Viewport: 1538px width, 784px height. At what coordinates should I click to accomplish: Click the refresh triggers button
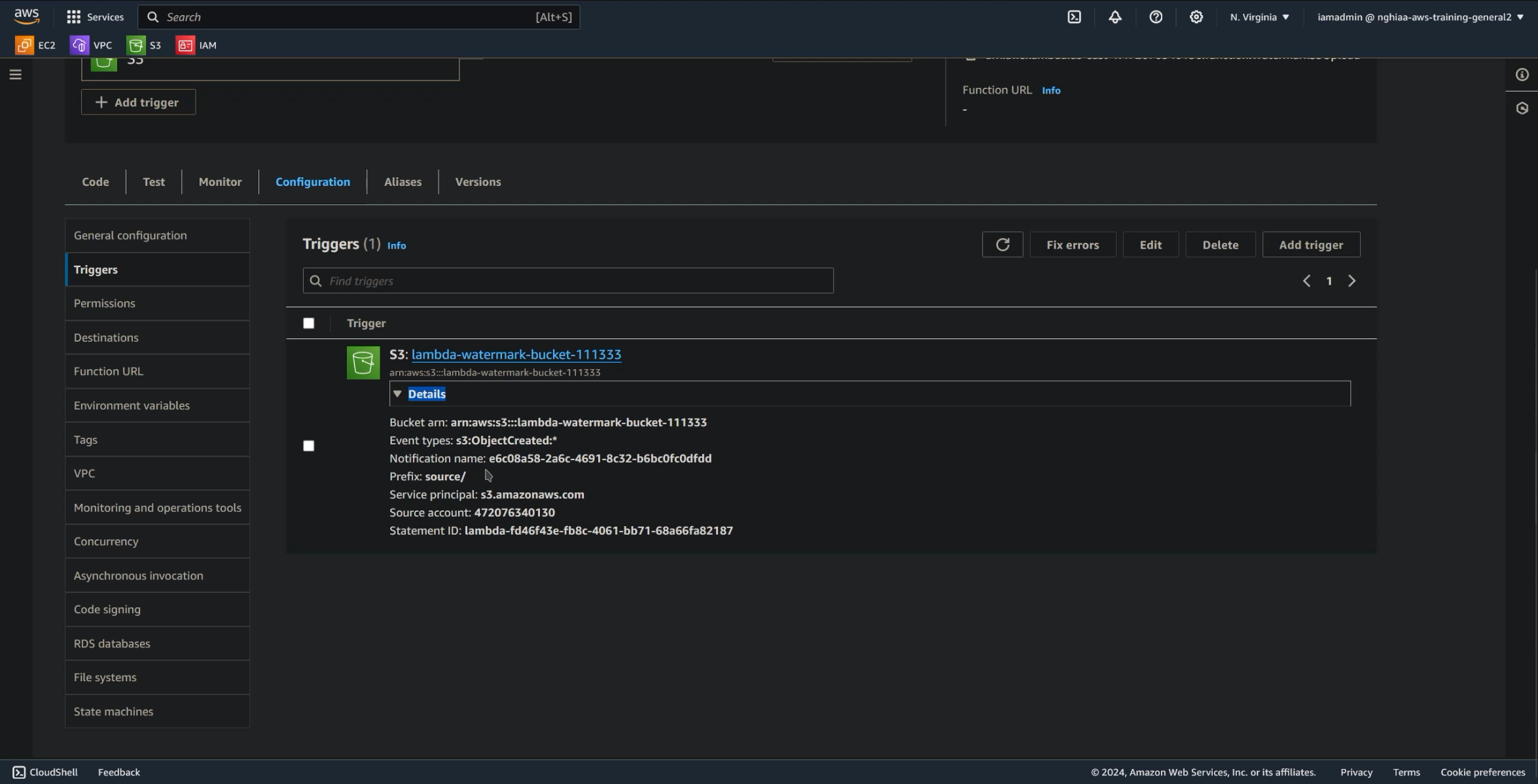coord(1002,245)
